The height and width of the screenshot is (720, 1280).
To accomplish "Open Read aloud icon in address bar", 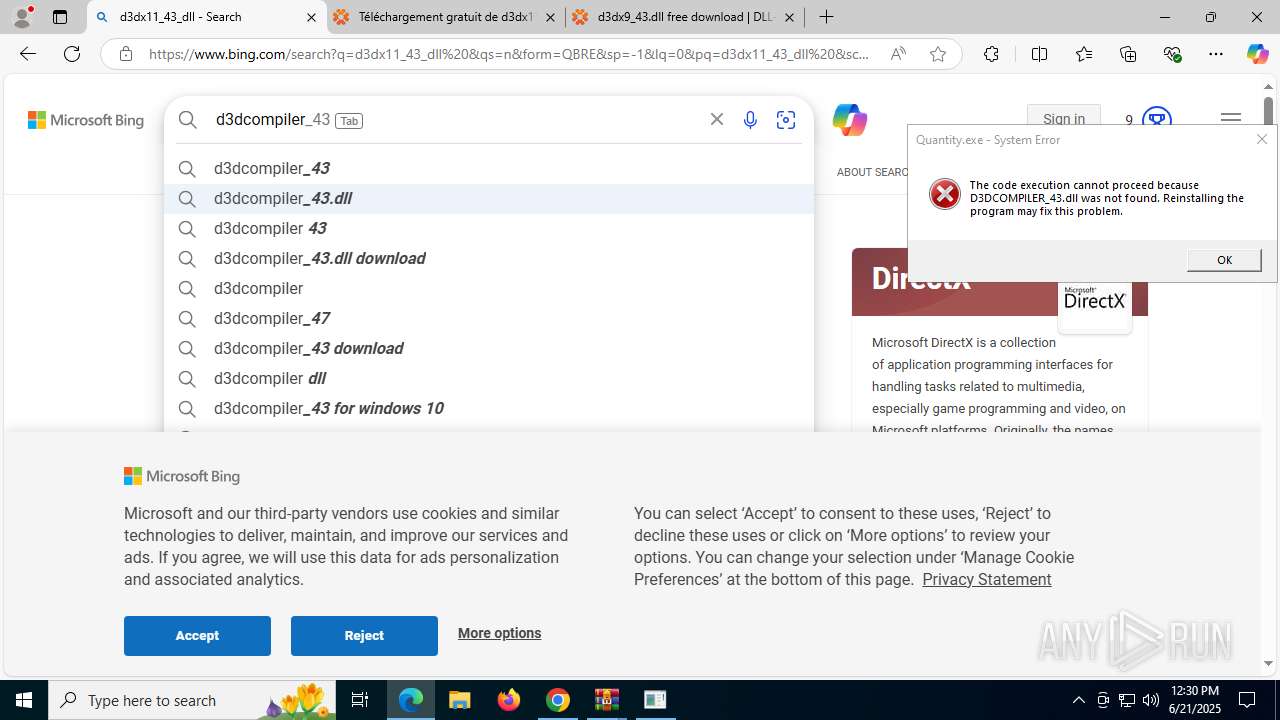I will [x=898, y=54].
